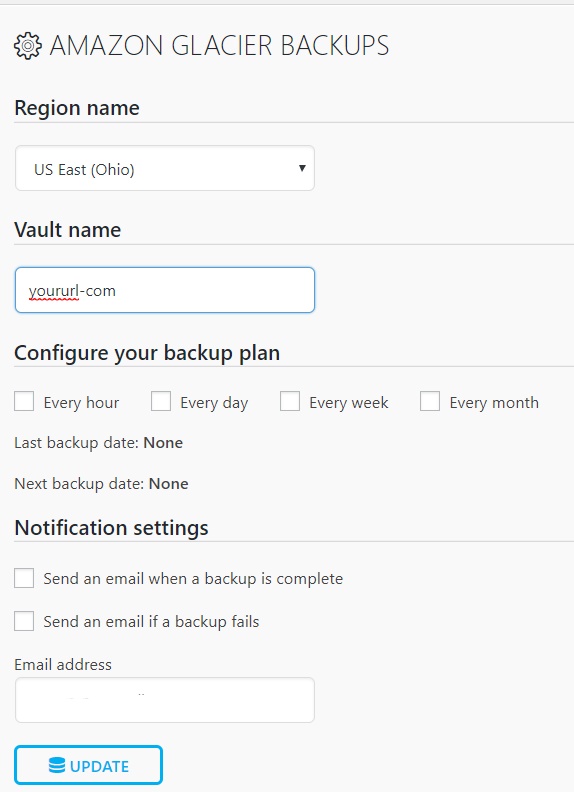574x792 pixels.
Task: Click the black dropdown arrow in region selector
Action: click(x=302, y=168)
